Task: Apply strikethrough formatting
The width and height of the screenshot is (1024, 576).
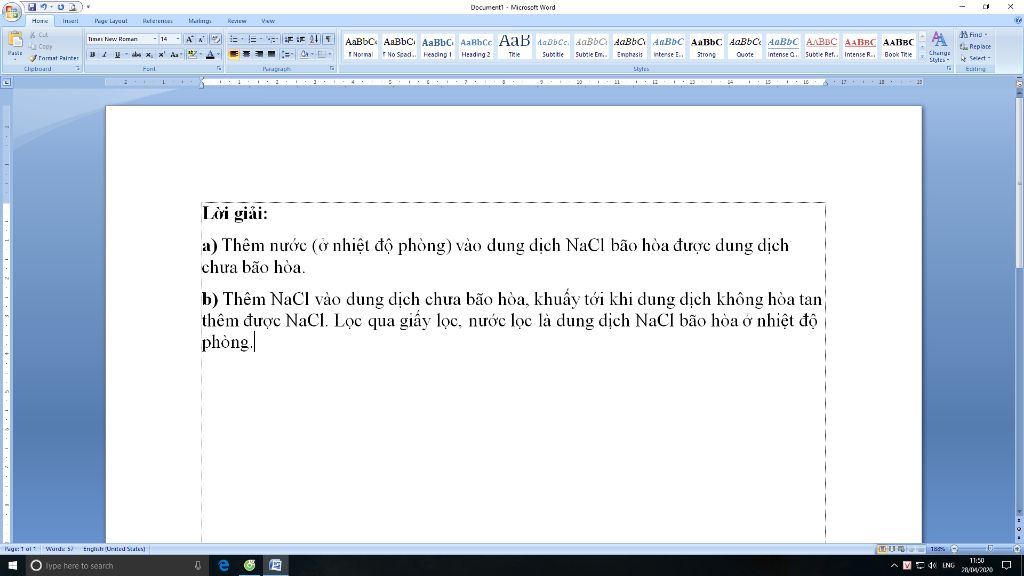Action: (136, 55)
